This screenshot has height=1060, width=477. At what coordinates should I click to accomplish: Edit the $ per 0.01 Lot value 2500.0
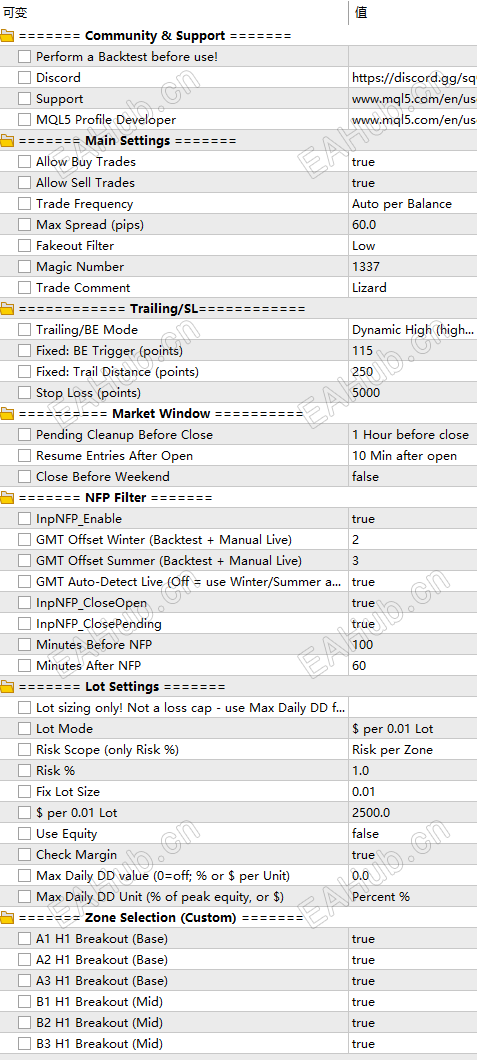(371, 813)
